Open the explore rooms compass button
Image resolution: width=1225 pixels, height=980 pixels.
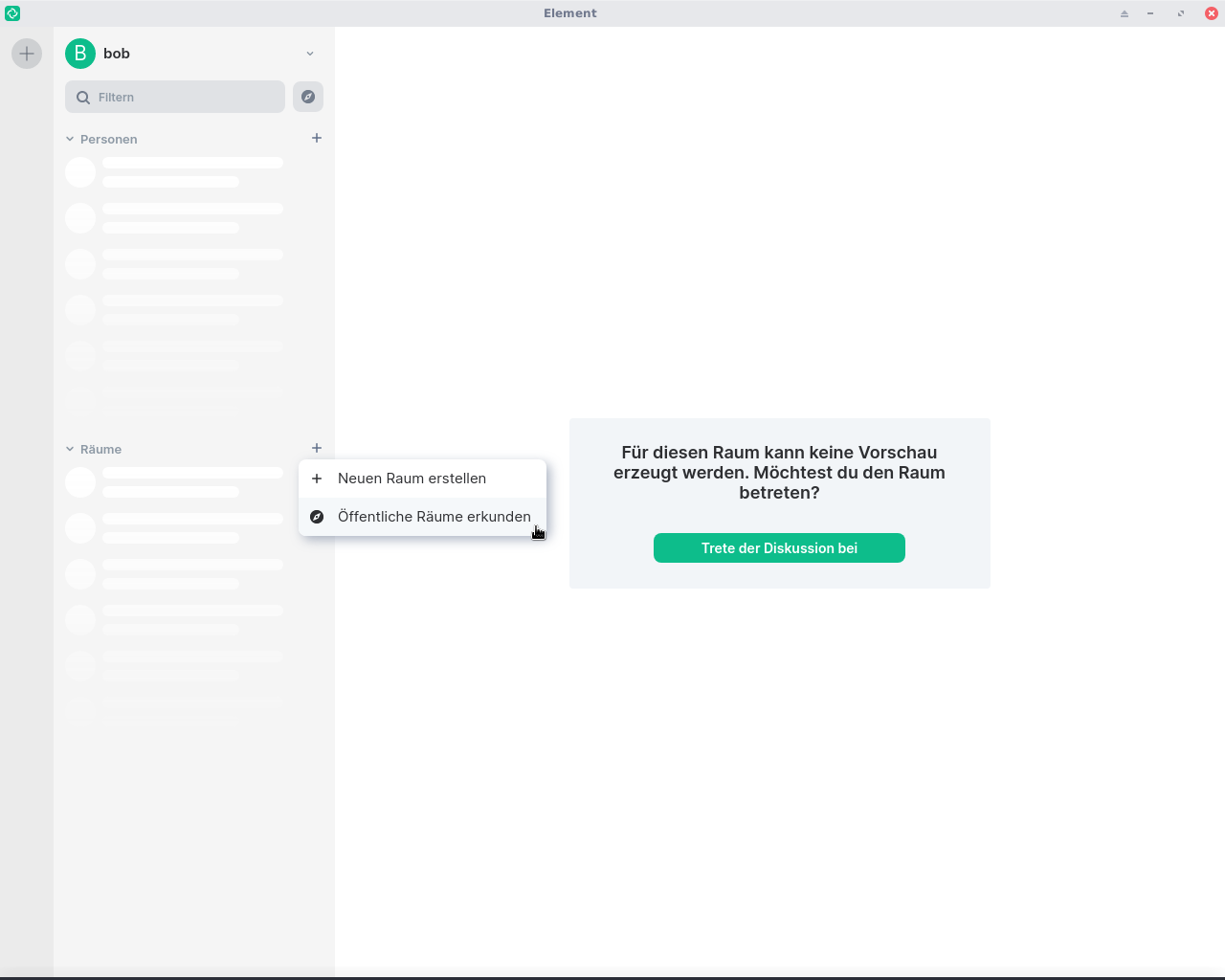click(308, 97)
